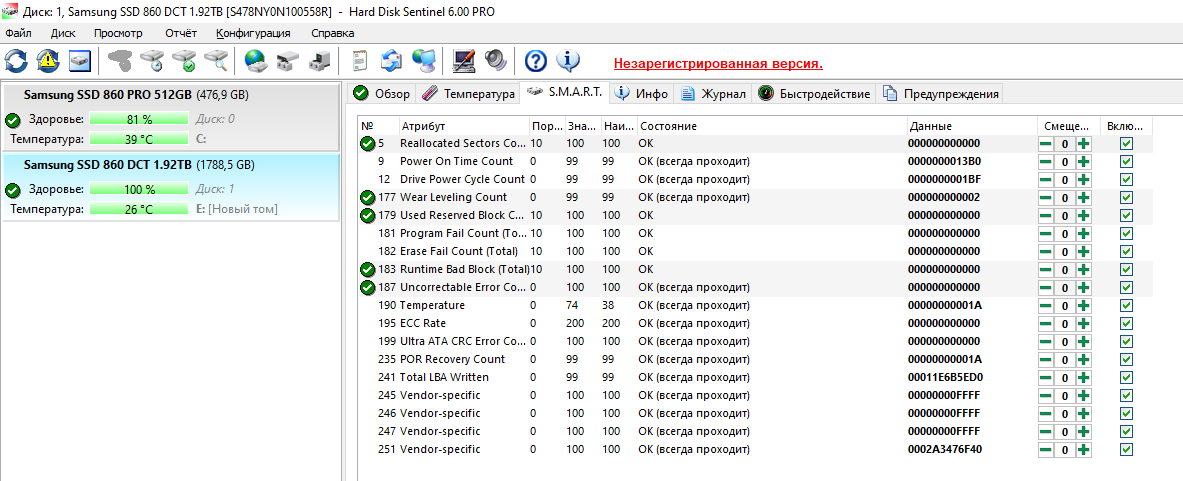This screenshot has height=481, width=1183.
Task: Click the 39 °C temperature bar
Action: point(139,139)
